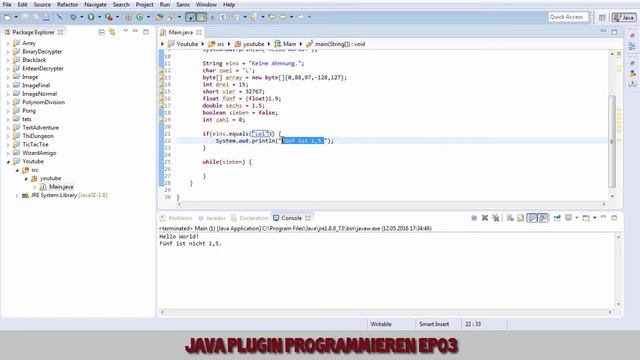Click Remove All Terminated Launches icon
Viewport: 640px width, 360px height.
click(x=496, y=218)
